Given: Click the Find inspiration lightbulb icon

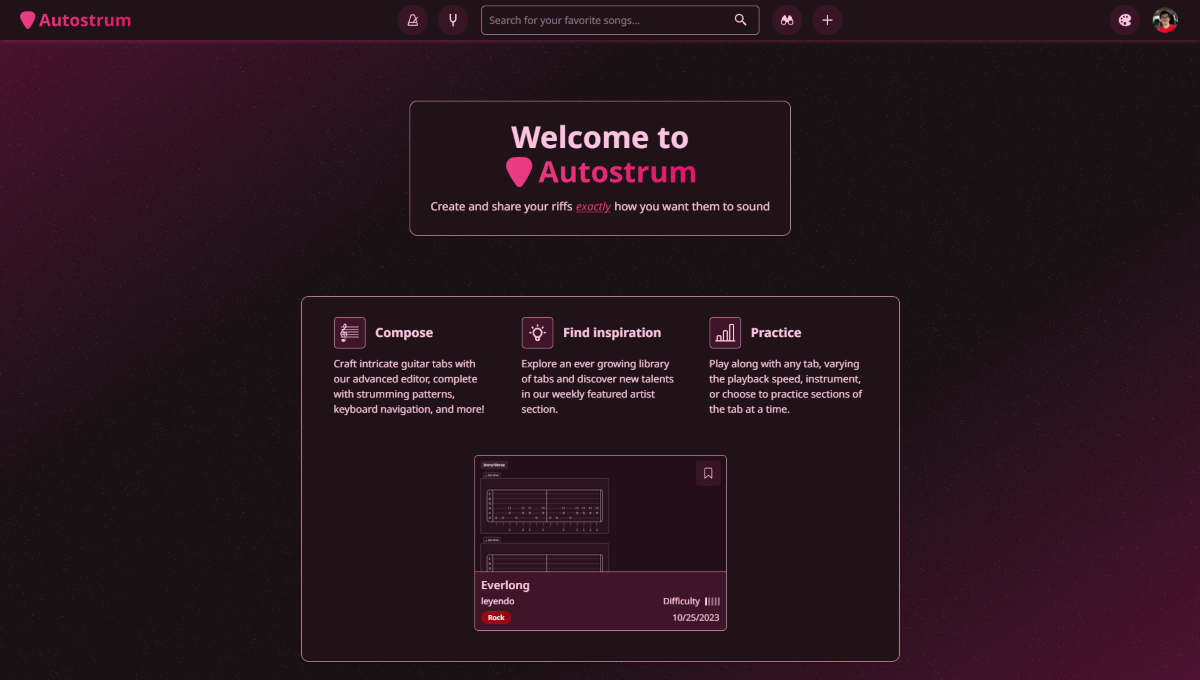Looking at the screenshot, I should click(537, 333).
